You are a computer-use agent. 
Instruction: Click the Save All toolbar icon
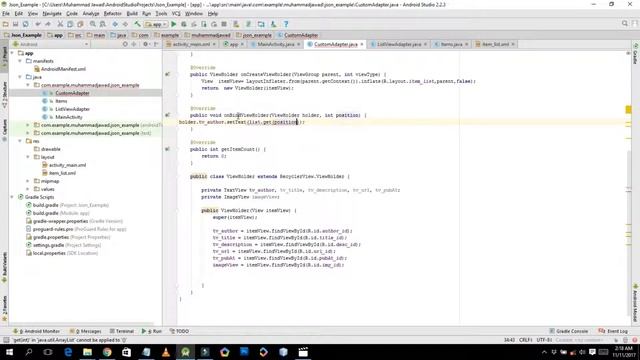click(x=16, y=24)
